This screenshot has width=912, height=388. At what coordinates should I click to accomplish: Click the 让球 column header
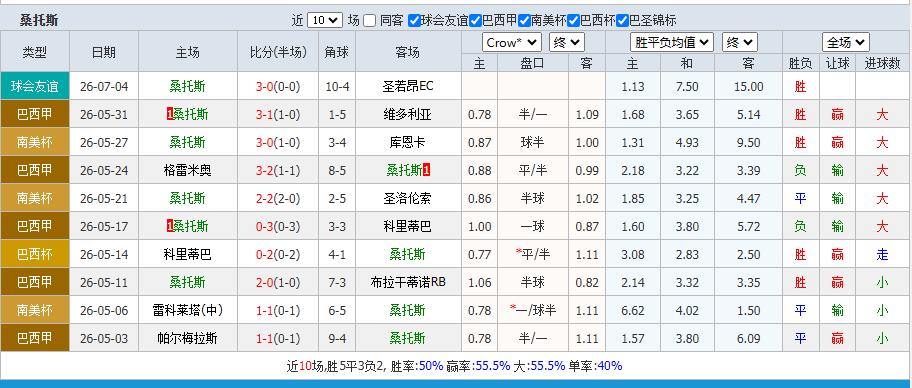pos(838,63)
